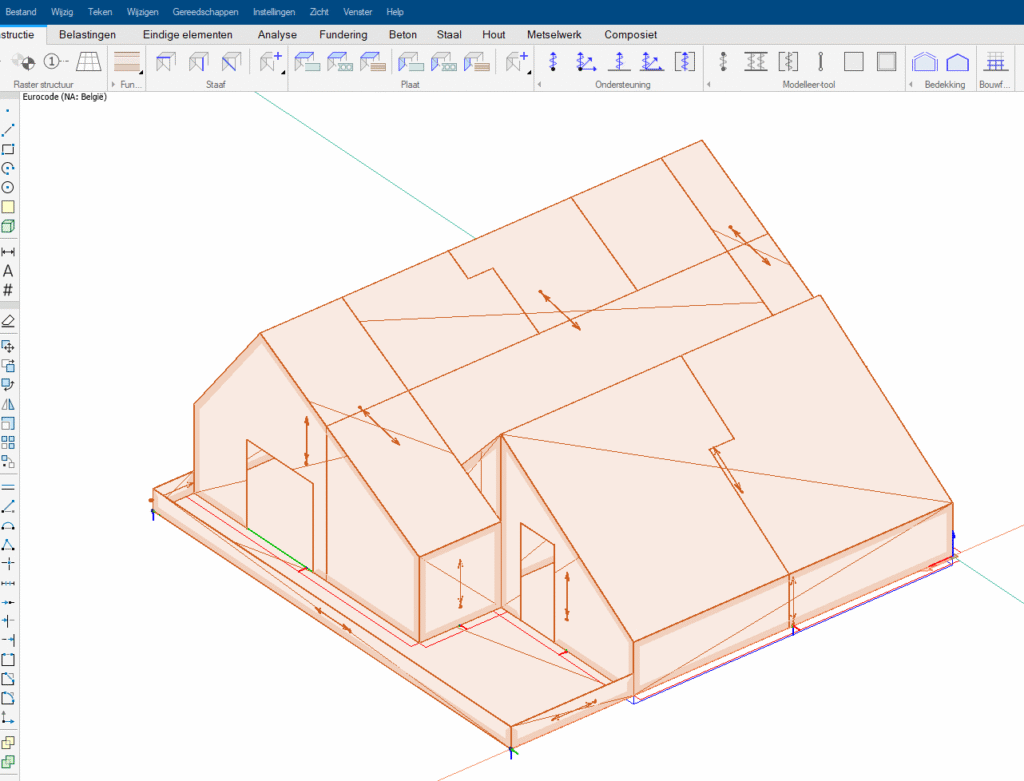Activate the eraser tool

tap(8, 321)
